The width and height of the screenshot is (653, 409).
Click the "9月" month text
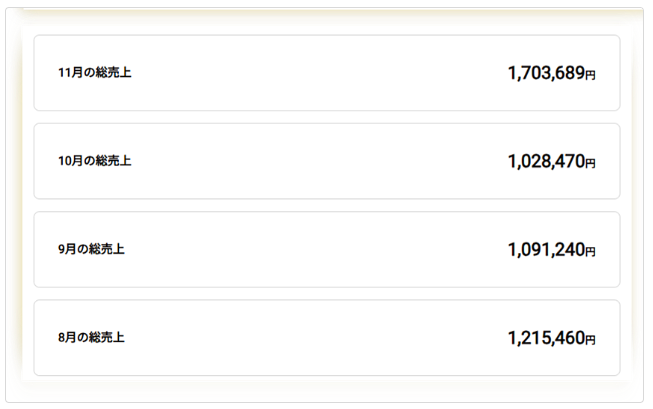[x=67, y=249]
